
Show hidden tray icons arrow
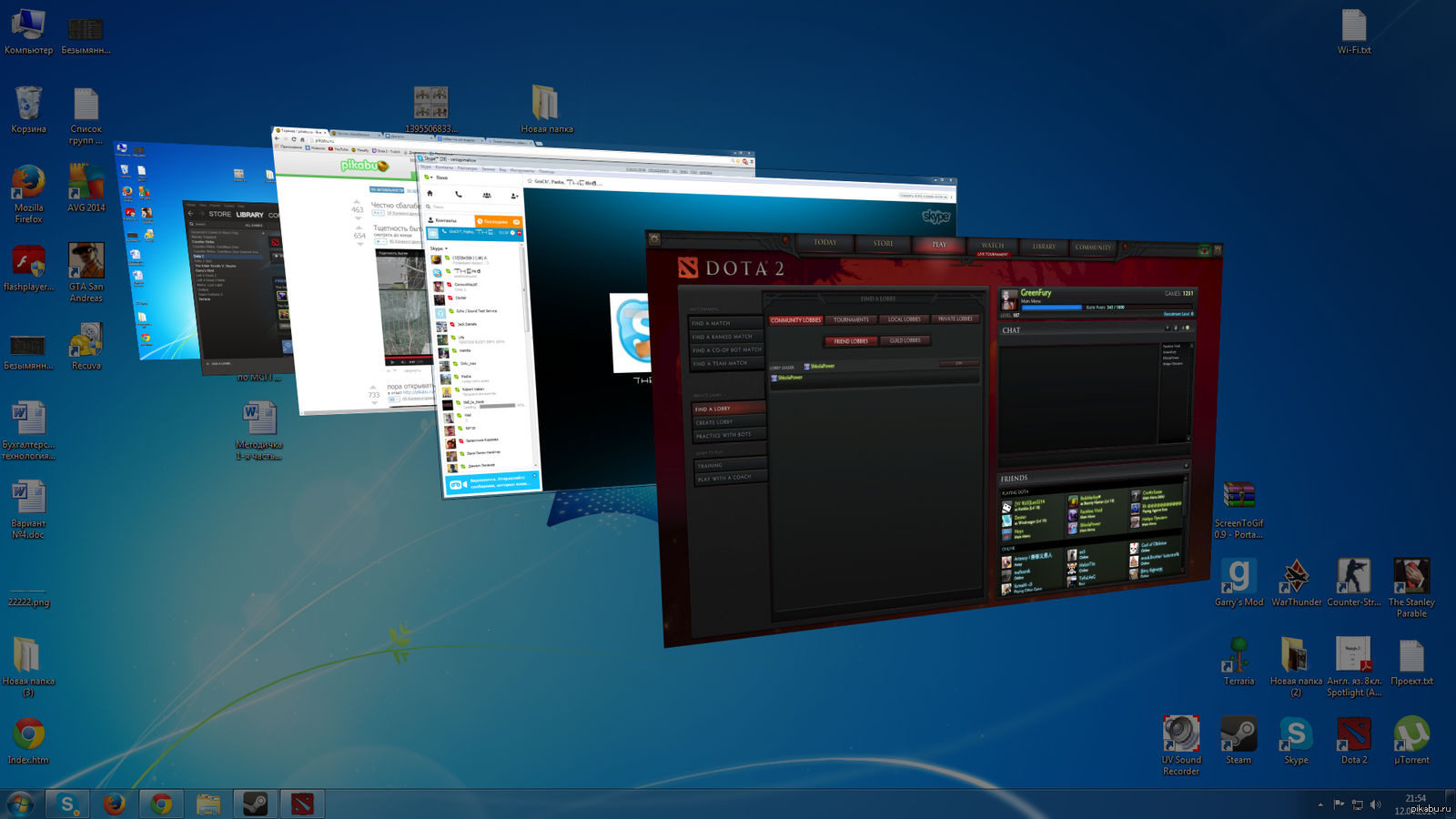click(x=1320, y=804)
